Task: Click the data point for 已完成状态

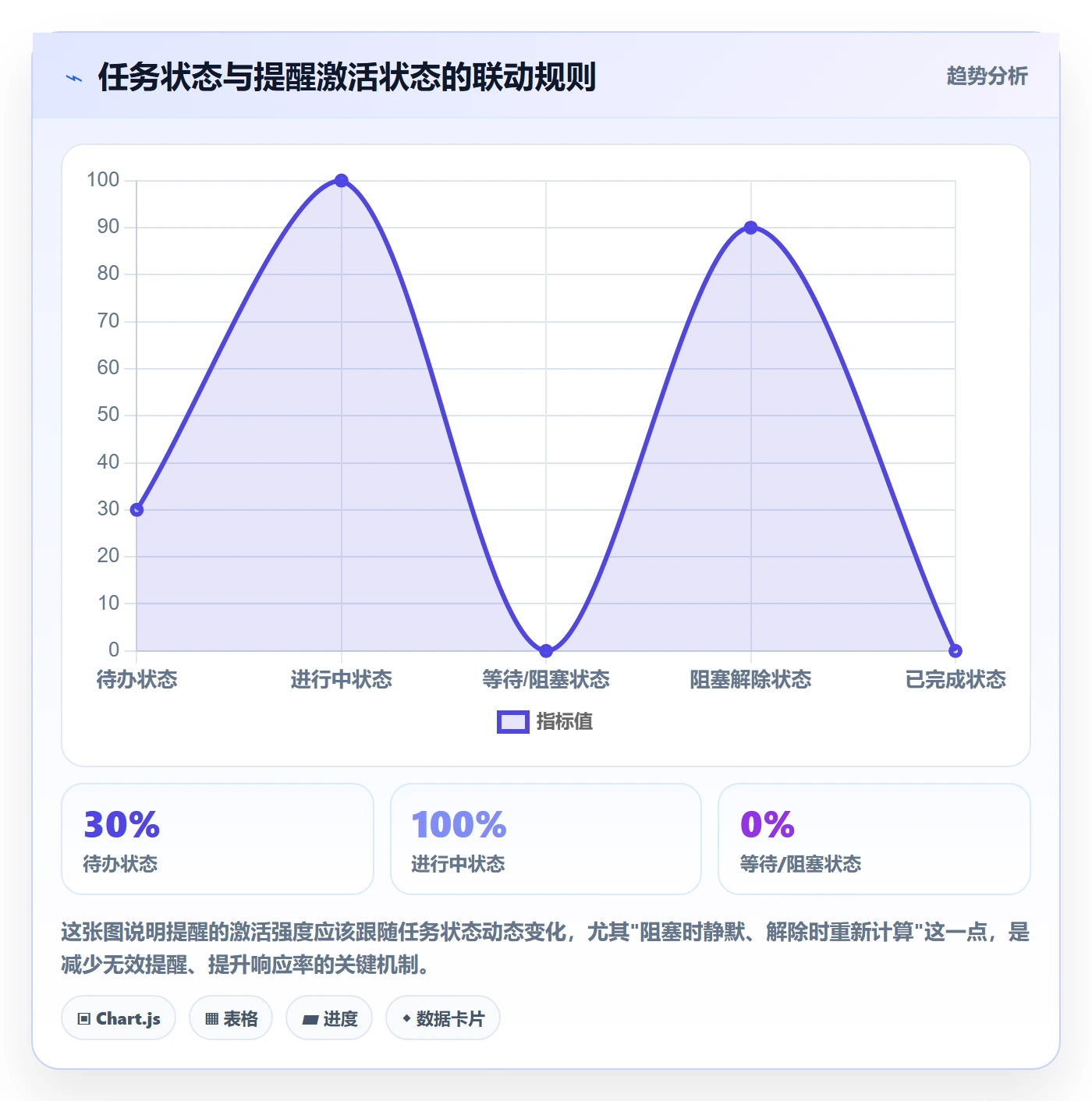Action: pyautogui.click(x=955, y=650)
